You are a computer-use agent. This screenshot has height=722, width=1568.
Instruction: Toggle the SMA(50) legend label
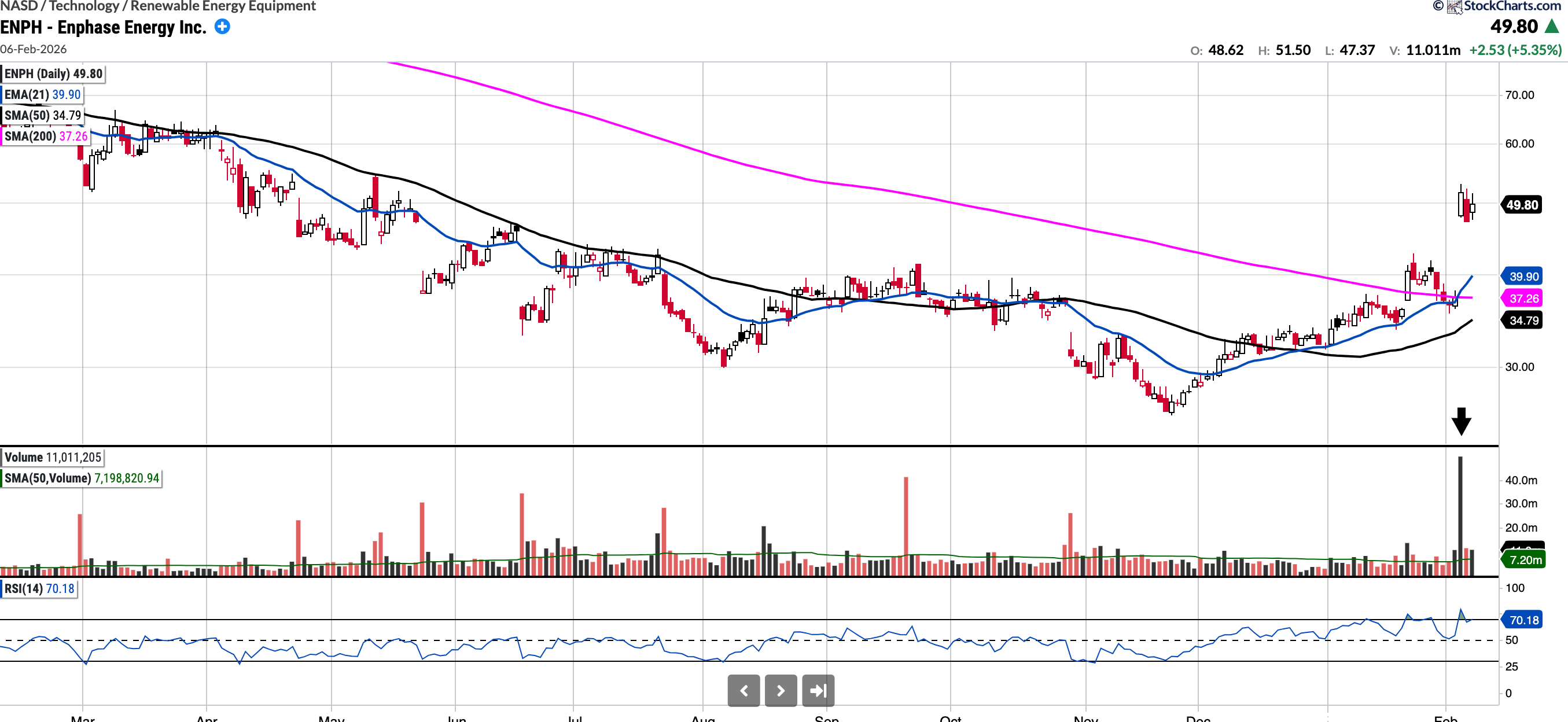click(x=42, y=115)
